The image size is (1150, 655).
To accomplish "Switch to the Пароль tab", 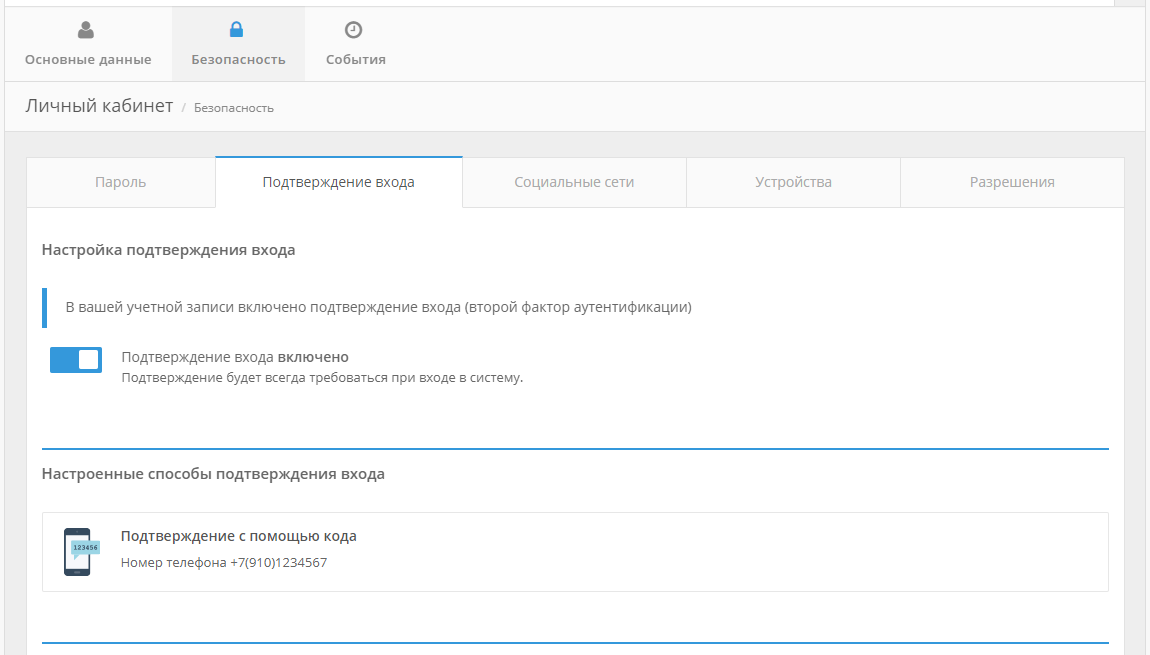I will (120, 182).
